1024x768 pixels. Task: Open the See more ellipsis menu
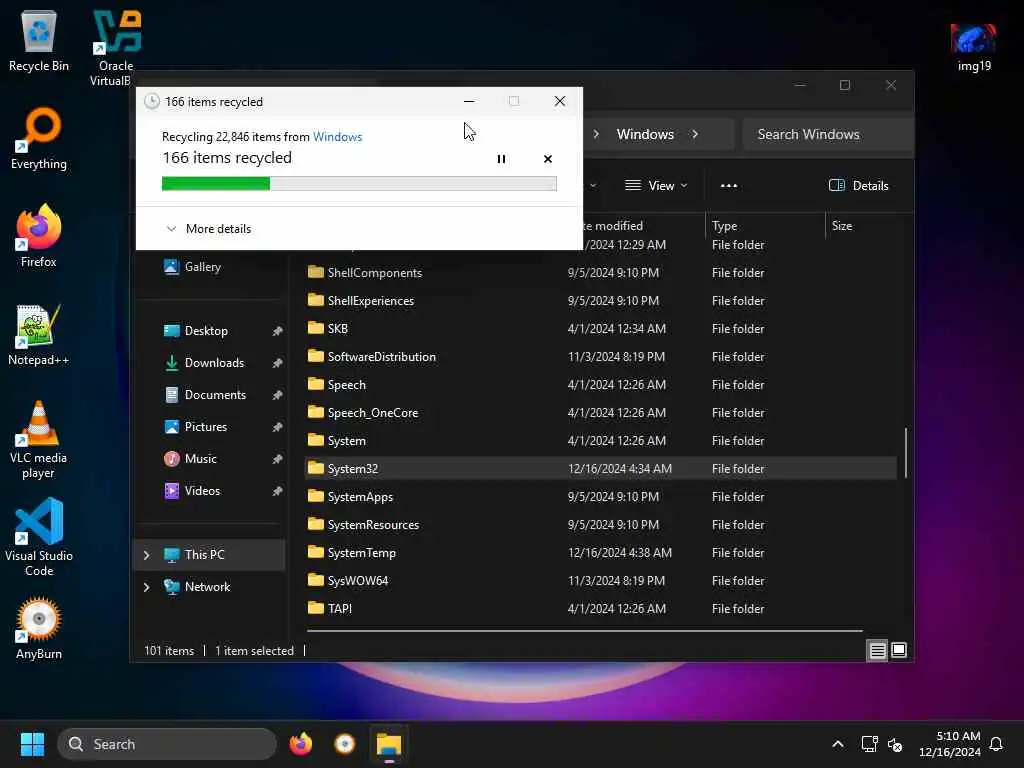pyautogui.click(x=729, y=185)
